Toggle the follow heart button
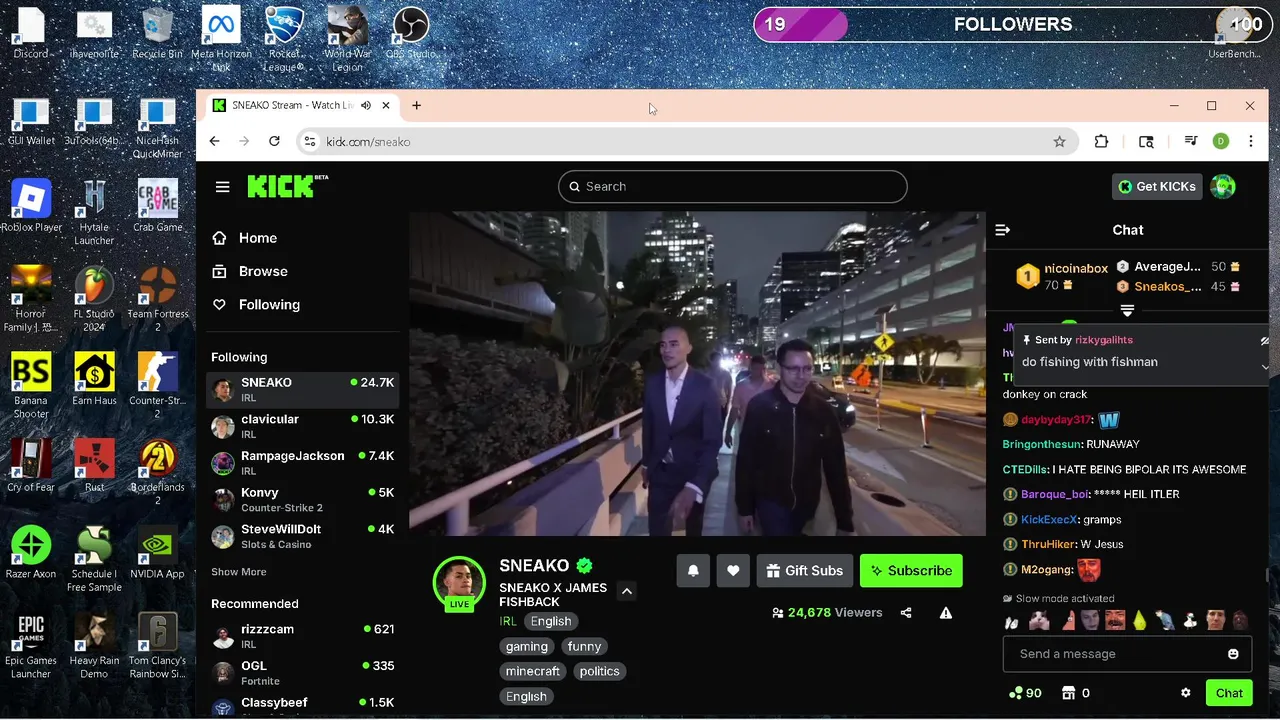 click(x=733, y=570)
